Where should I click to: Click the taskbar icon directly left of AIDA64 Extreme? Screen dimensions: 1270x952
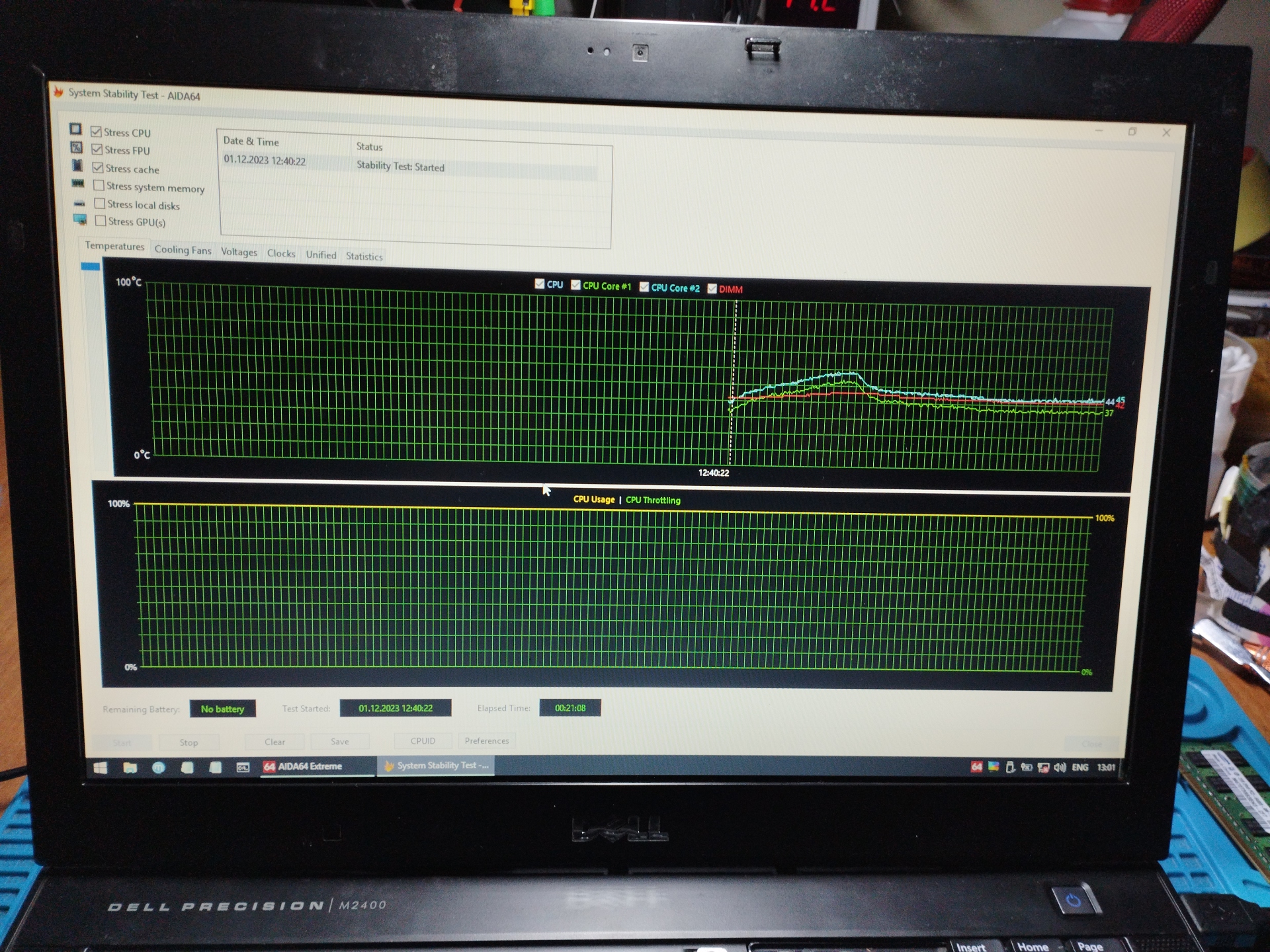point(243,768)
